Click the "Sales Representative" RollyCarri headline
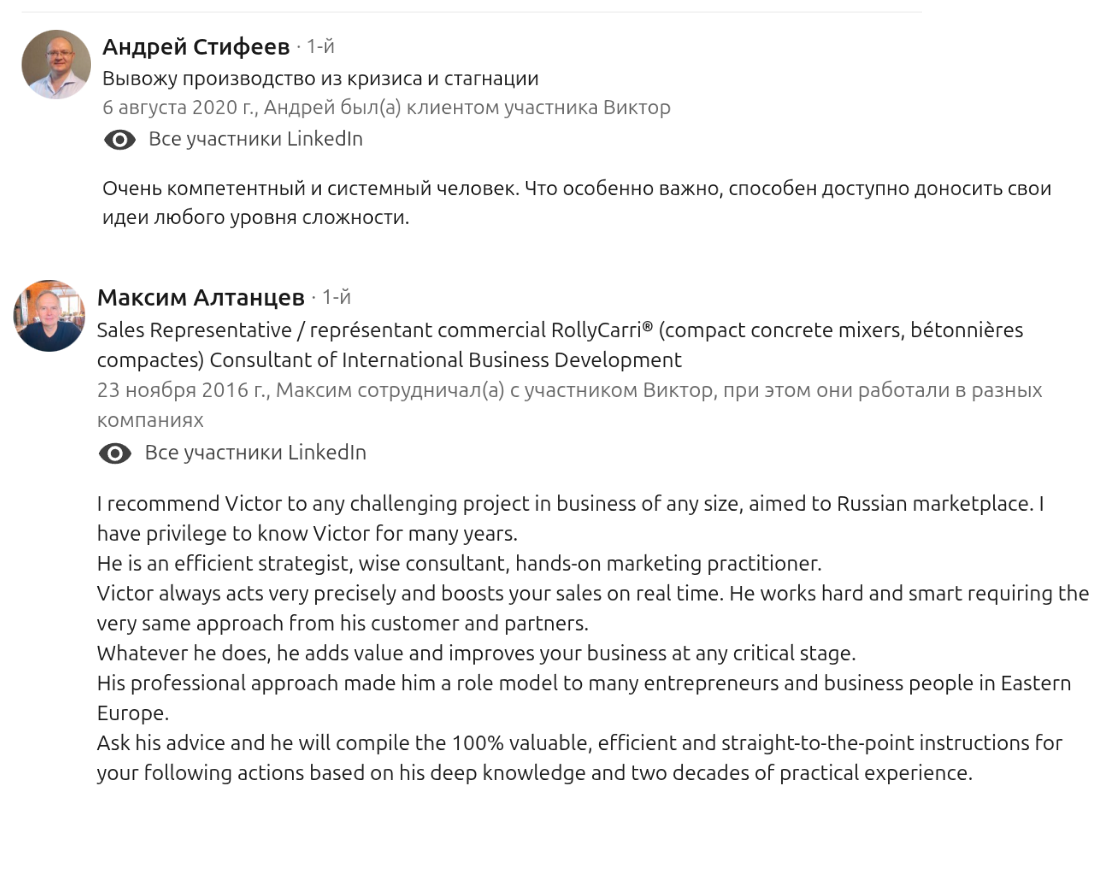The height and width of the screenshot is (870, 1101). tap(560, 330)
